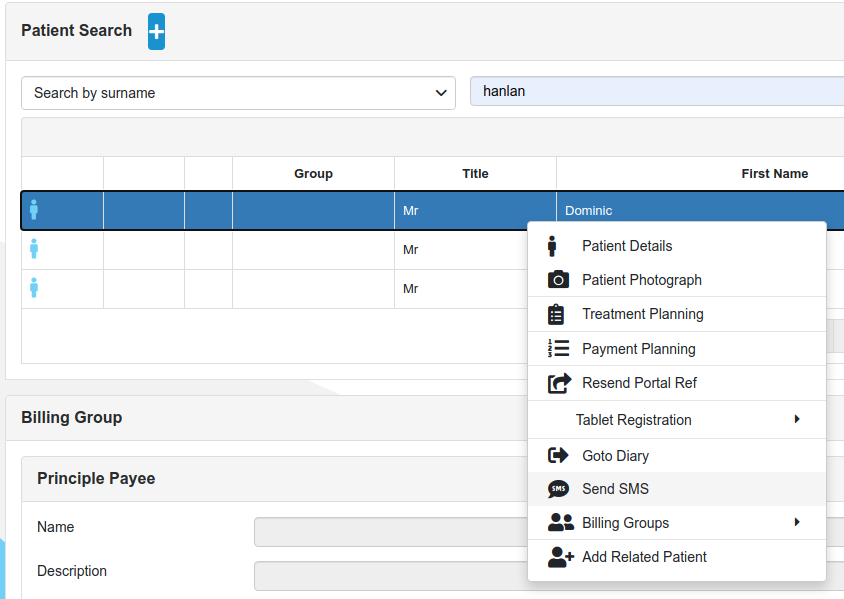Click the camera icon for Patient Photograph
The height and width of the screenshot is (599, 844).
tap(558, 280)
